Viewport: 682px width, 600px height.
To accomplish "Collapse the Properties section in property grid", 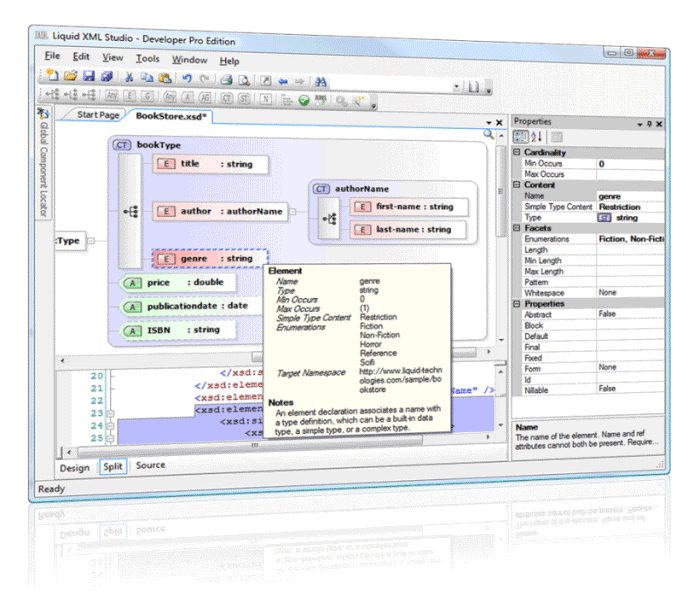I will (517, 304).
